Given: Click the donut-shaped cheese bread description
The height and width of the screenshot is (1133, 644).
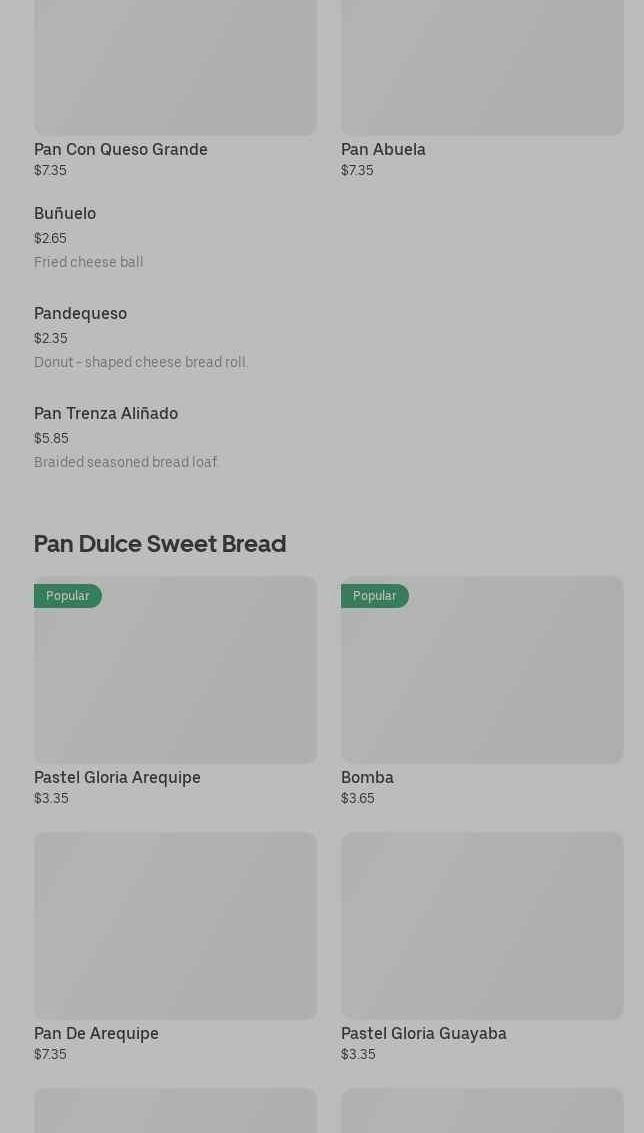Looking at the screenshot, I should click(141, 363).
